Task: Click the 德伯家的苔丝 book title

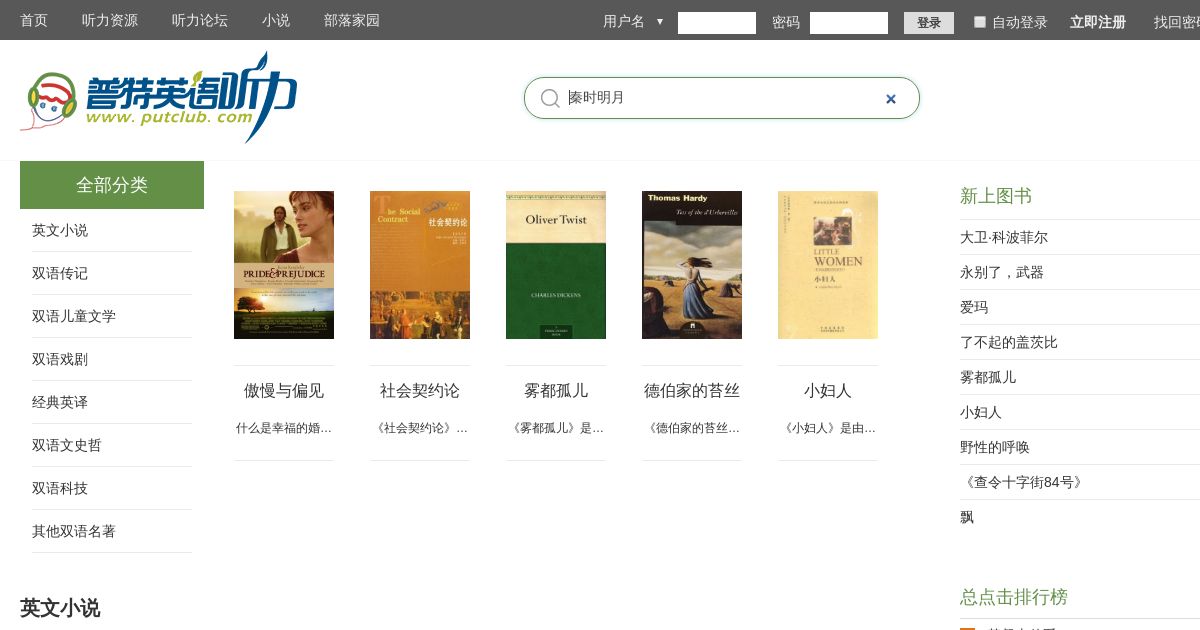Action: (692, 391)
